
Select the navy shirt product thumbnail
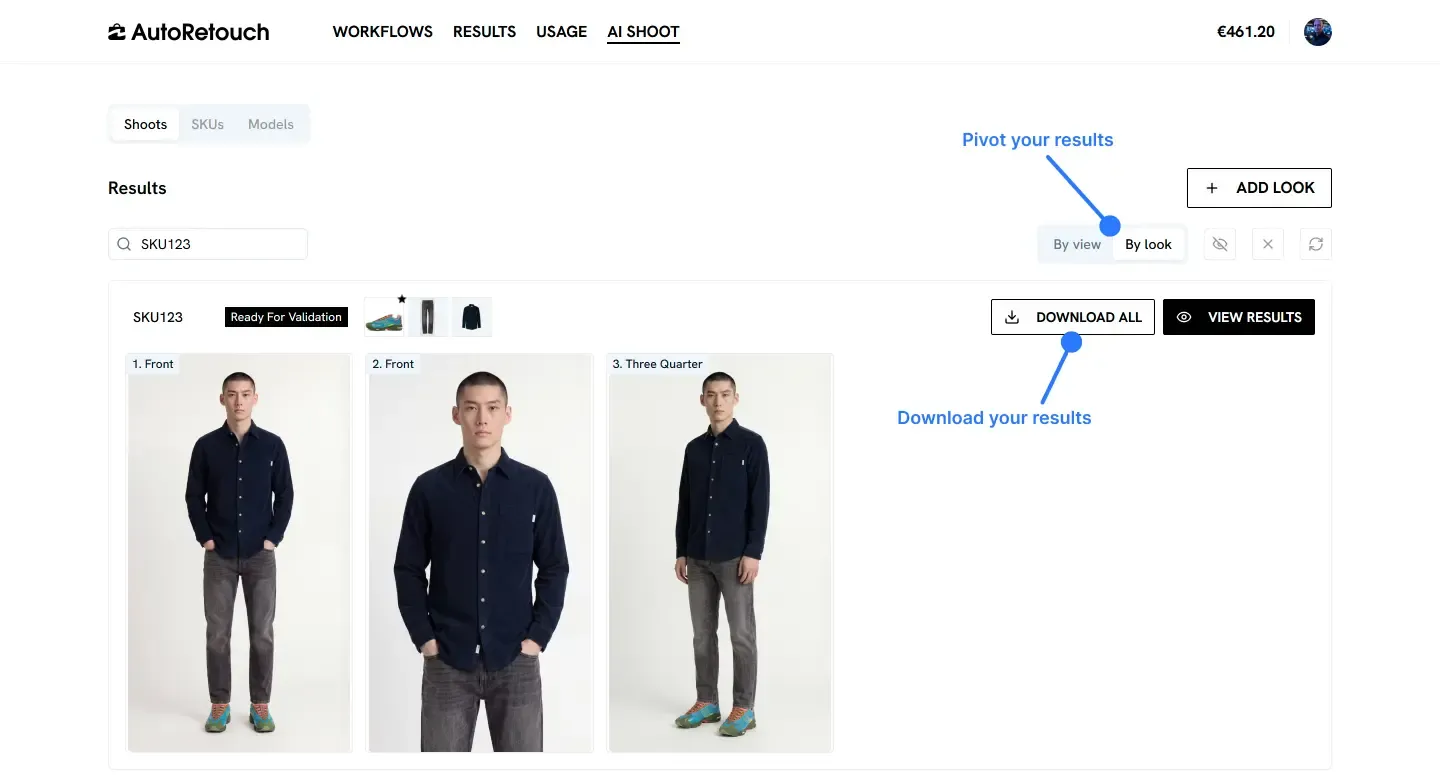(x=472, y=317)
